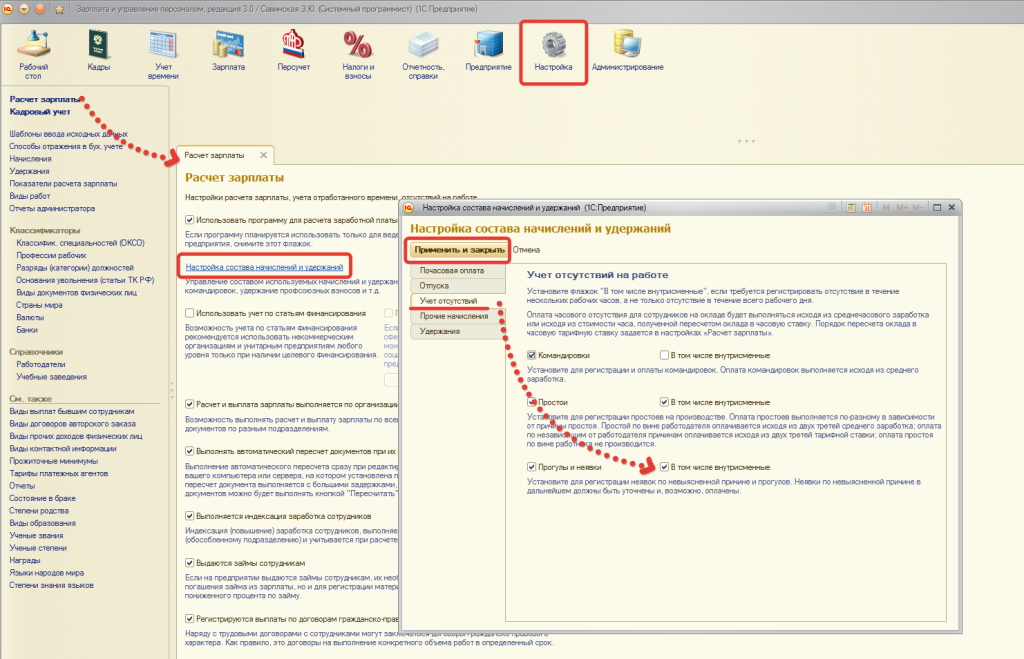1024x659 pixels.
Task: Switch to the Прочие начисления tab
Action: (x=458, y=316)
